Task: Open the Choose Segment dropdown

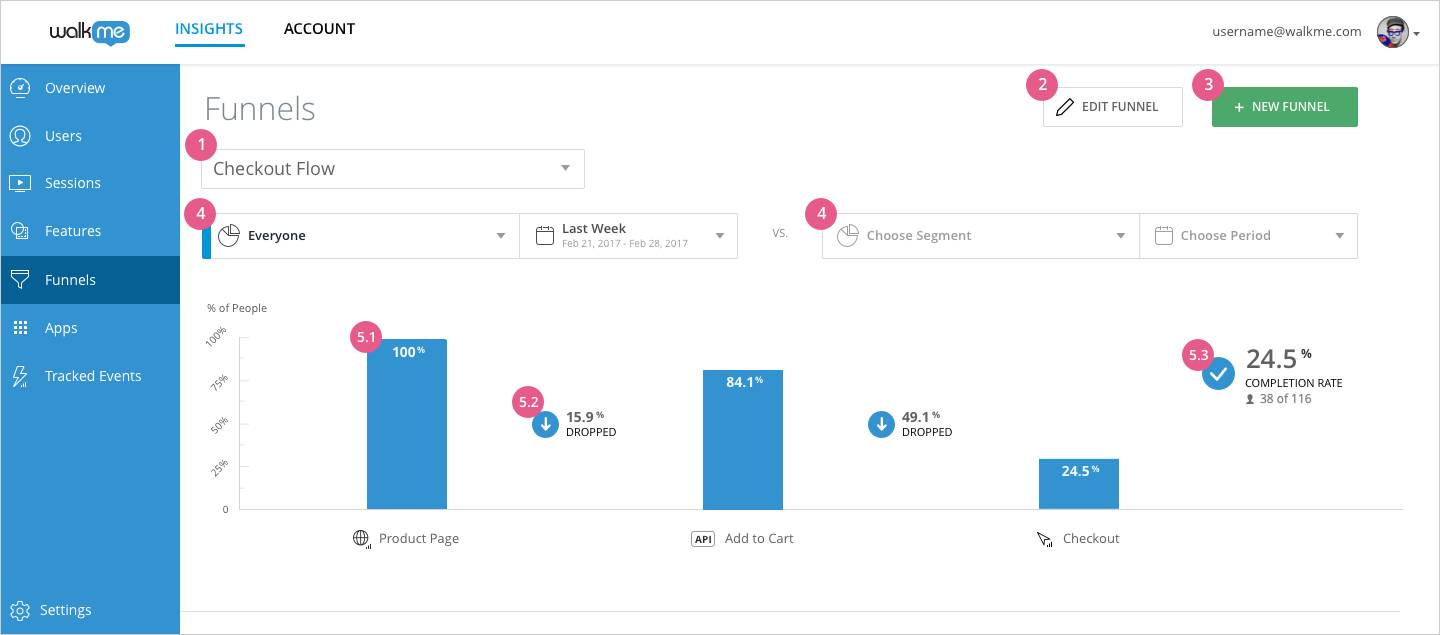Action: (x=980, y=235)
